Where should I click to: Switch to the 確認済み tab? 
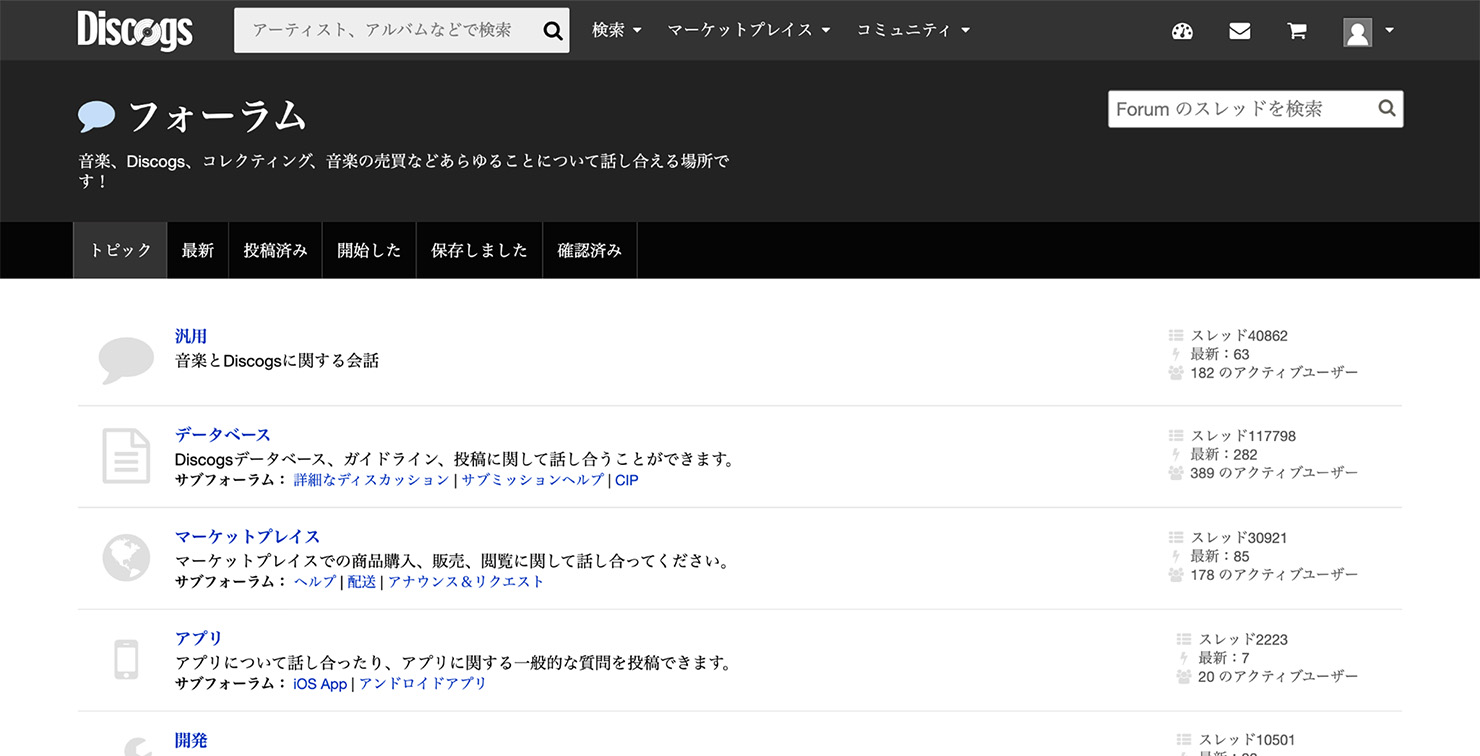click(589, 250)
